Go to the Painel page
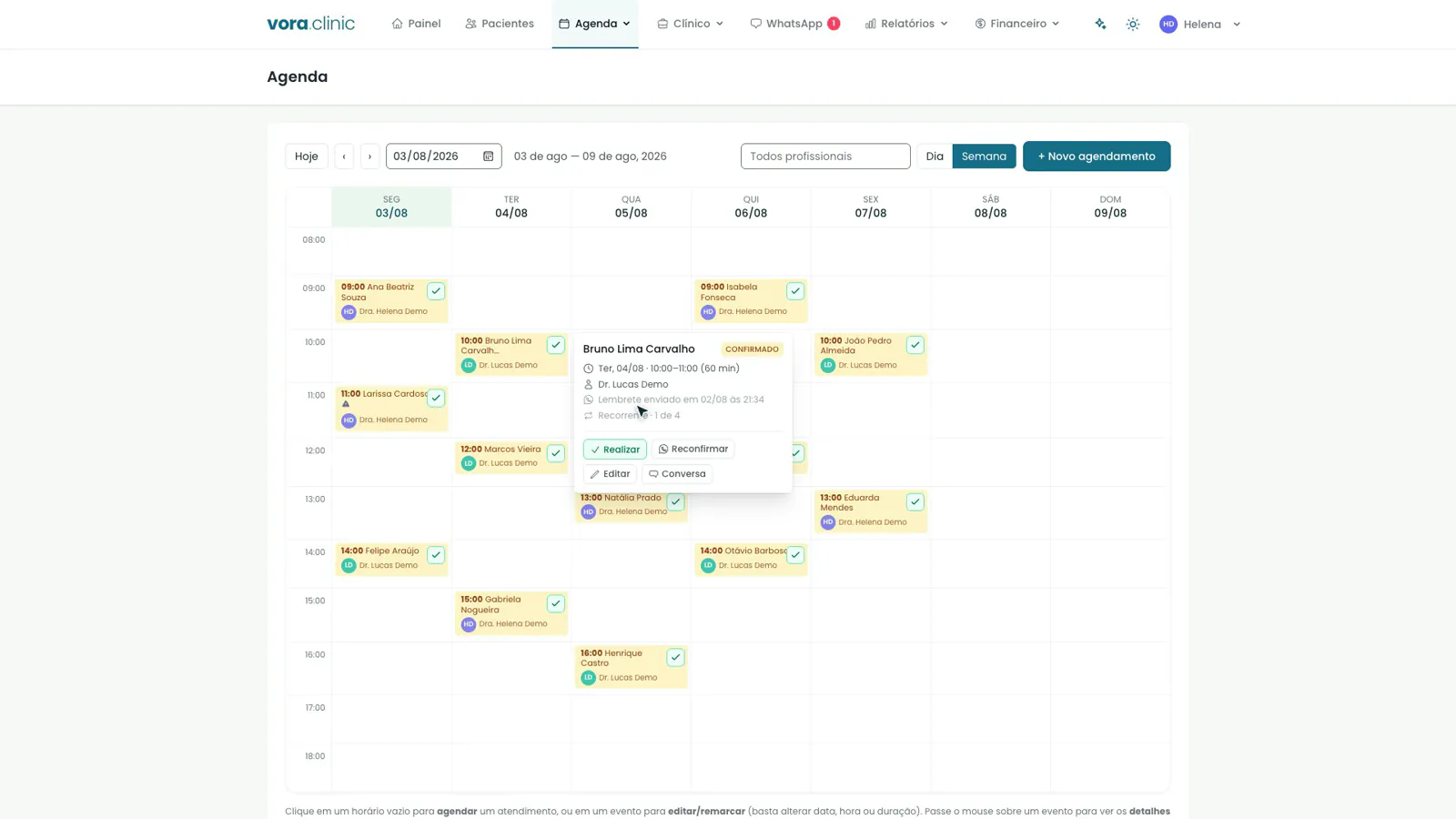 pyautogui.click(x=416, y=24)
